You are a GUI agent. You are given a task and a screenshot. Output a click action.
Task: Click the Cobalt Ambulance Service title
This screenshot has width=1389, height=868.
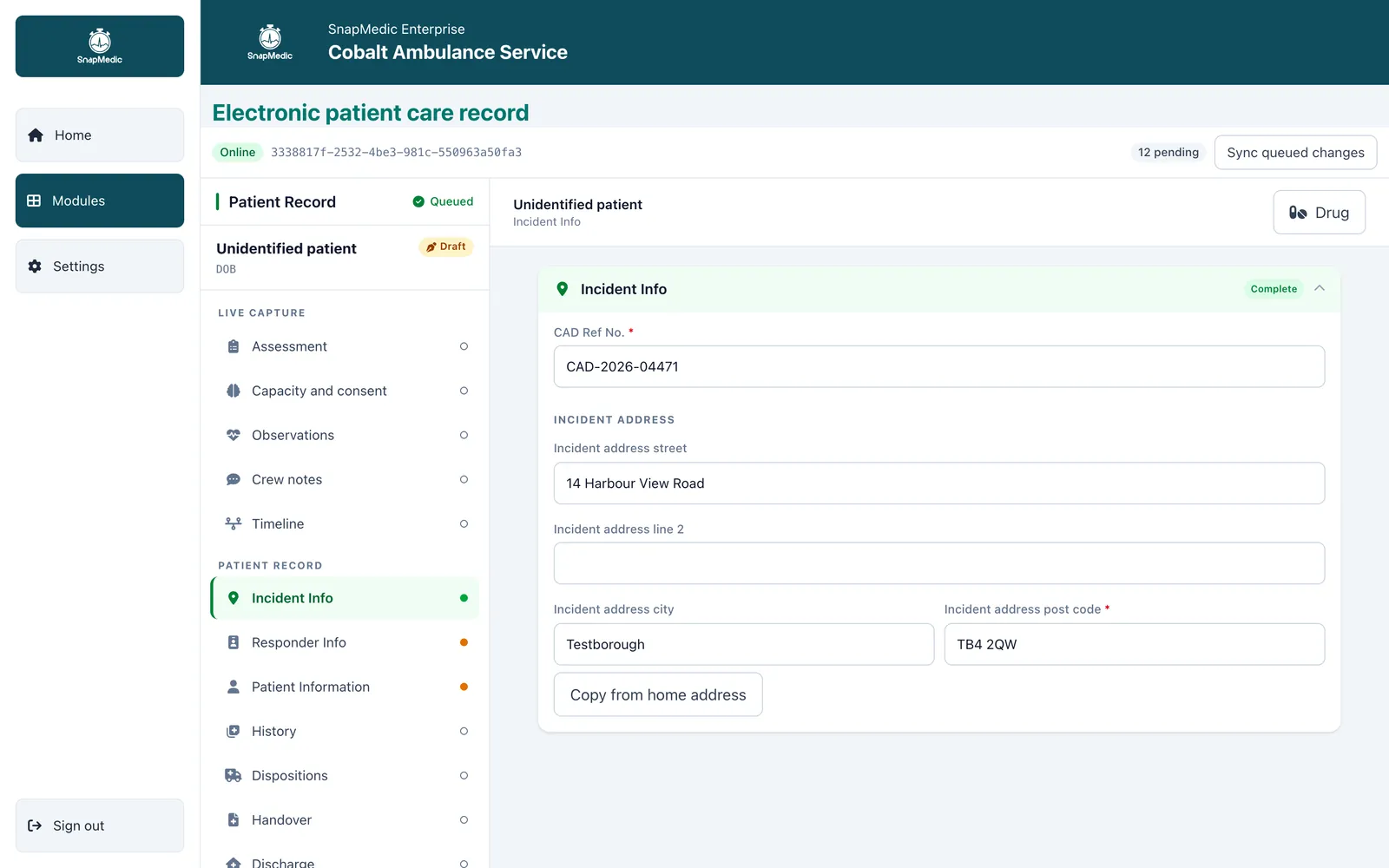click(448, 52)
